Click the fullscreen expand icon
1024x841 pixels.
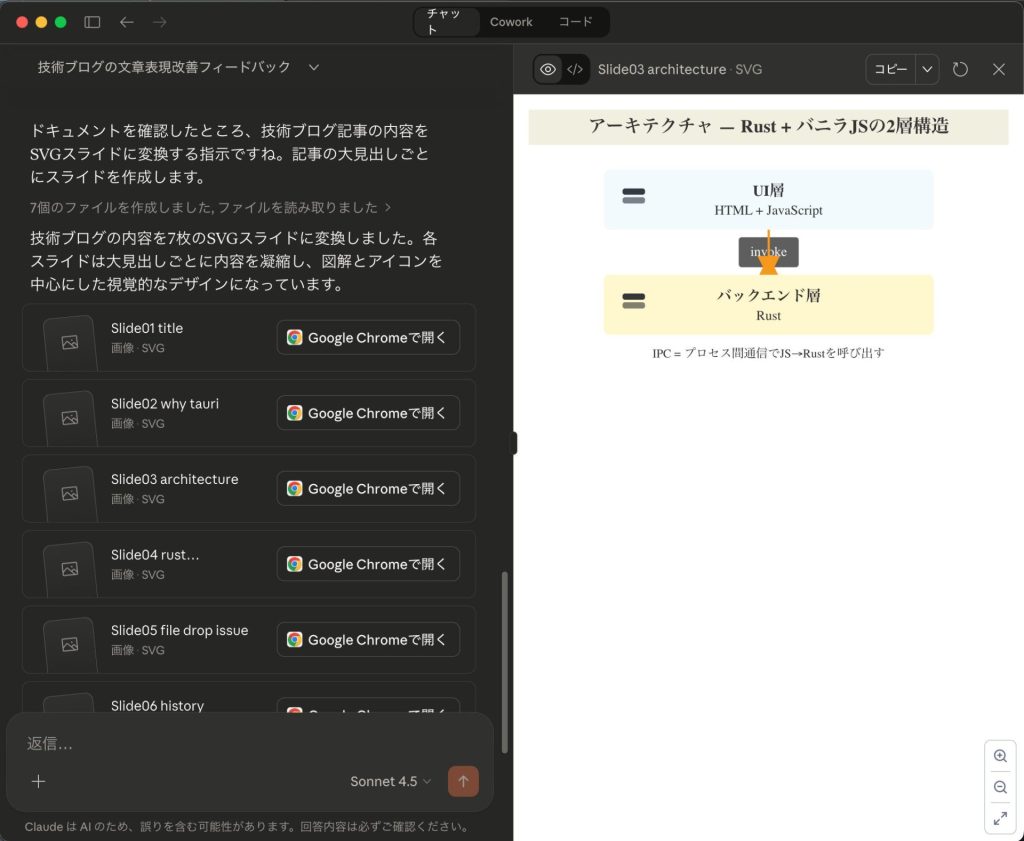coord(1000,819)
